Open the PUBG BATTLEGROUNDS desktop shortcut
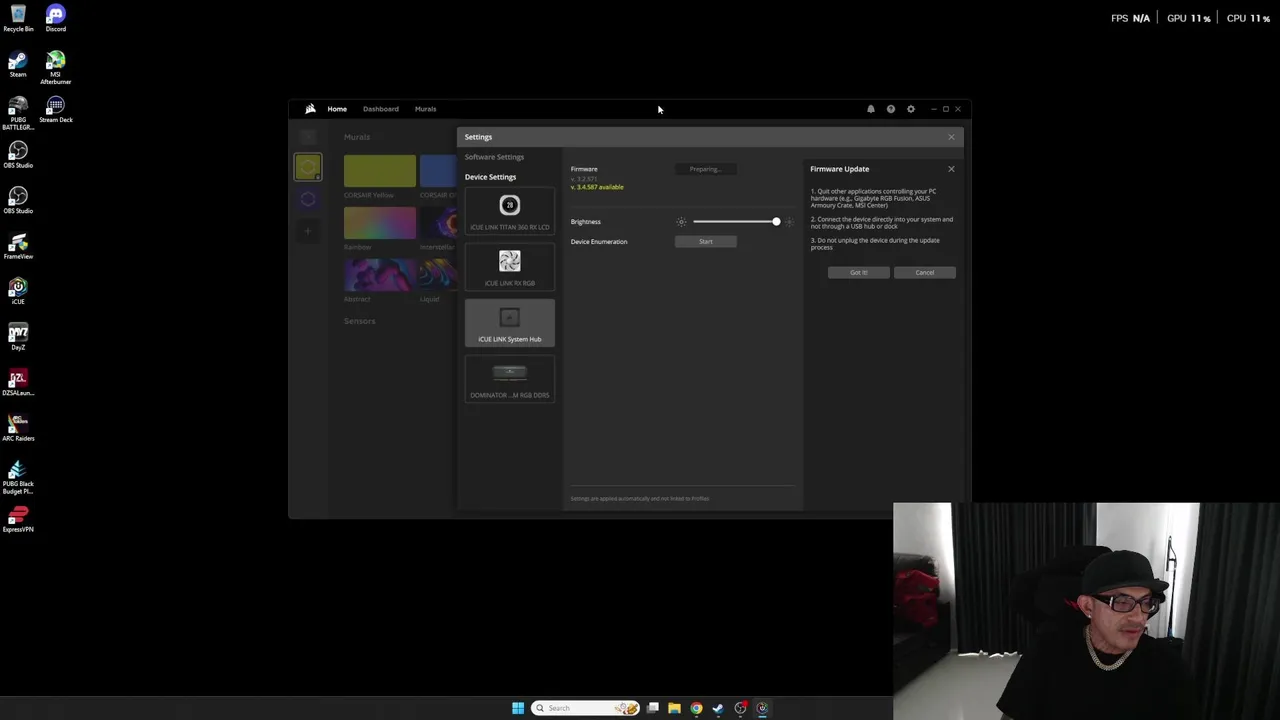Screen dimensions: 1280x720 point(18,113)
